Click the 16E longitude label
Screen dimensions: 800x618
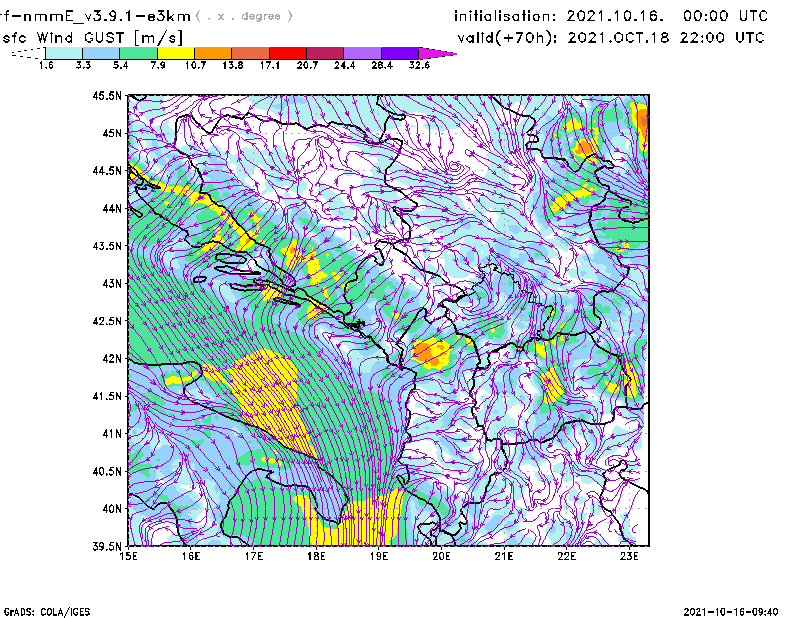(x=191, y=556)
